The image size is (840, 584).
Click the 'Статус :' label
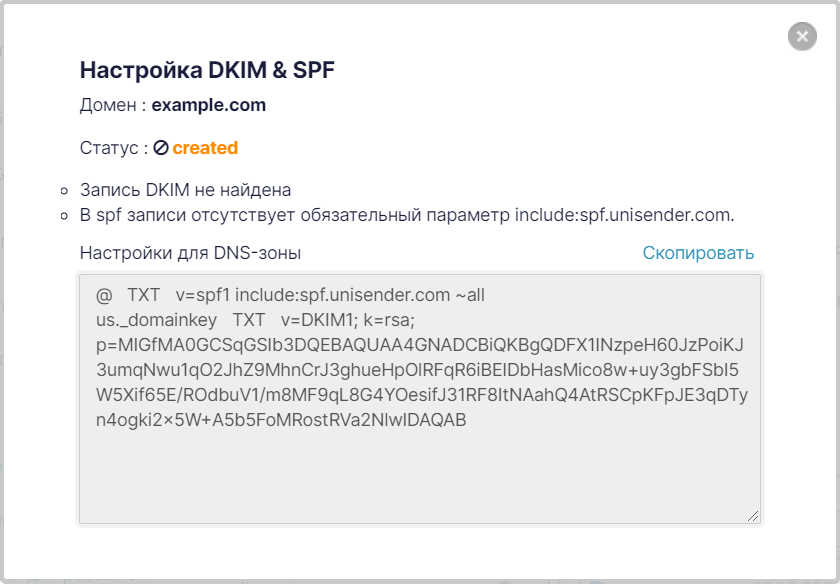(114, 147)
